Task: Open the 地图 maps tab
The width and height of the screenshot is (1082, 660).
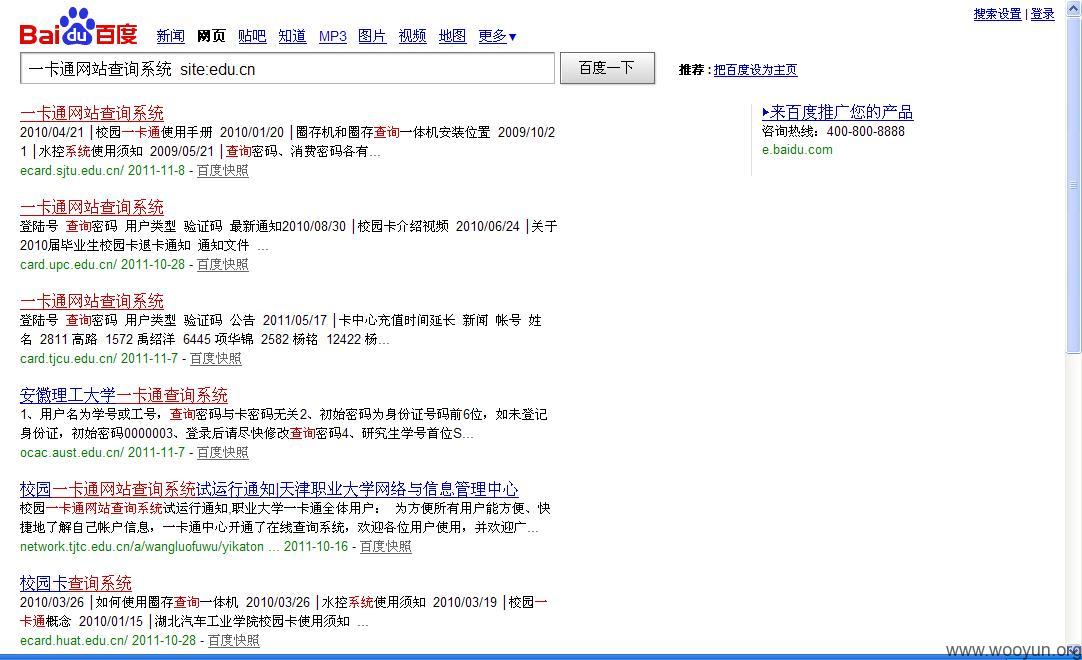Action: tap(452, 36)
